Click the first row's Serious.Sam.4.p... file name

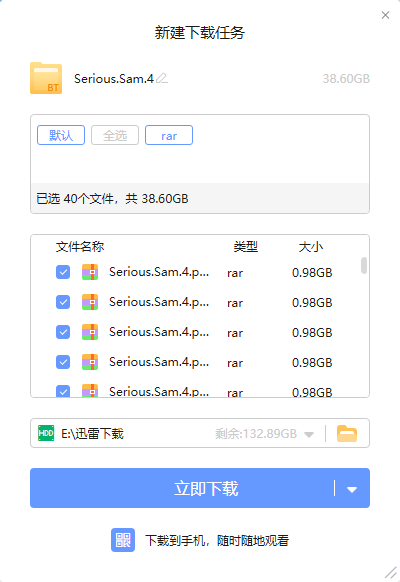point(159,272)
